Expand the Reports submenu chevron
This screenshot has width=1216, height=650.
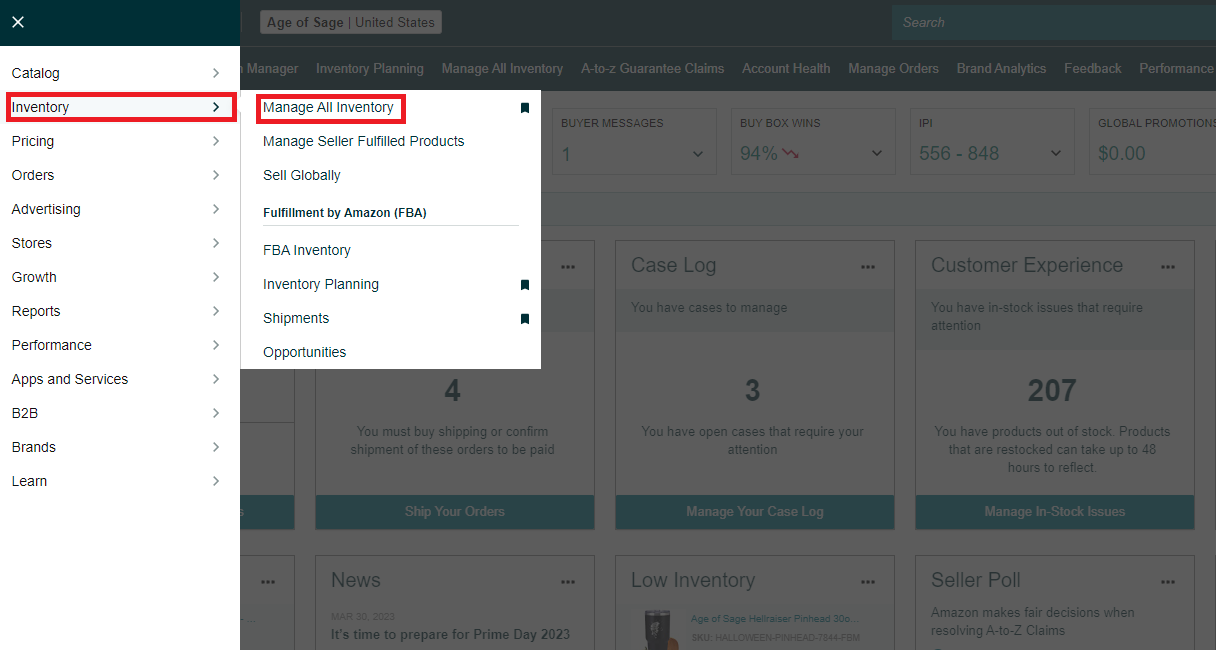216,311
